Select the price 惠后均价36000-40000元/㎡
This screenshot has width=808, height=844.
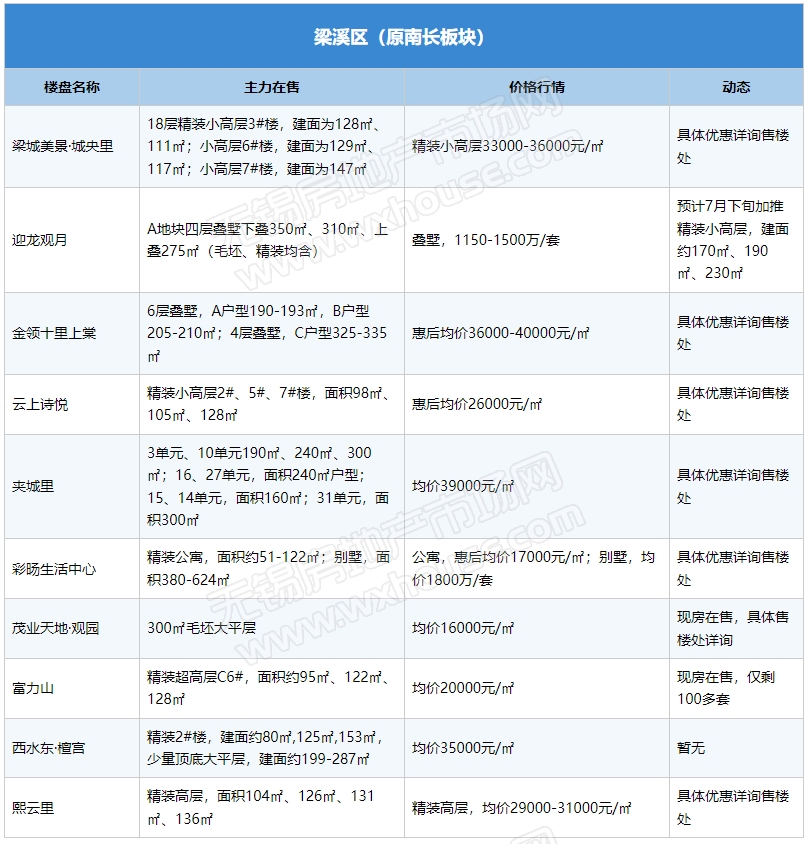[x=500, y=333]
